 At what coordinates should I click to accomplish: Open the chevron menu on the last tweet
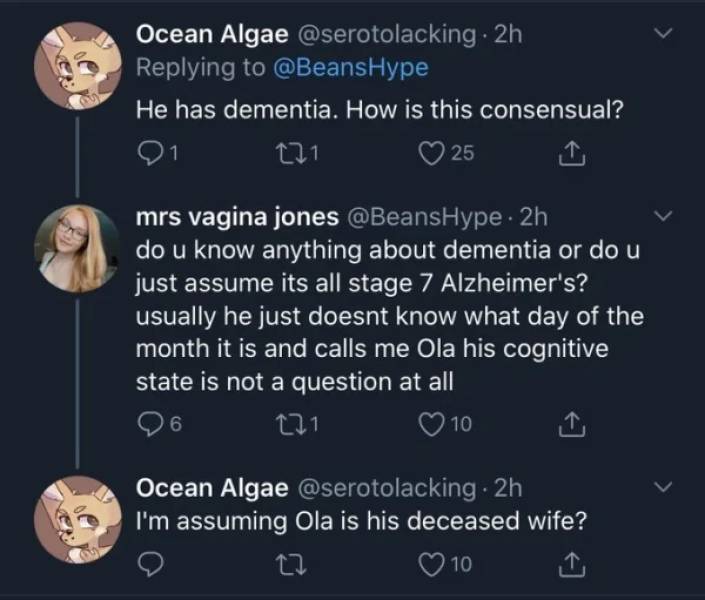click(661, 488)
